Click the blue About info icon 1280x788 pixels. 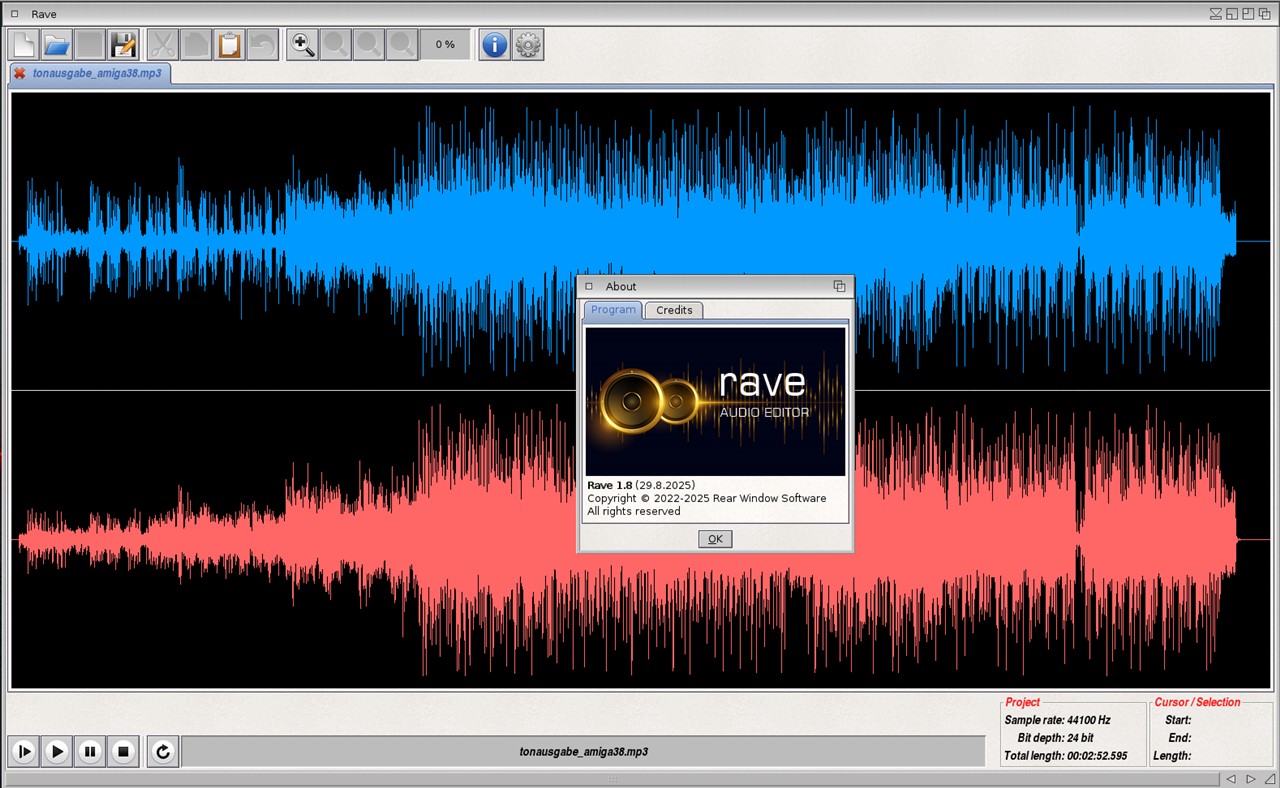point(494,44)
